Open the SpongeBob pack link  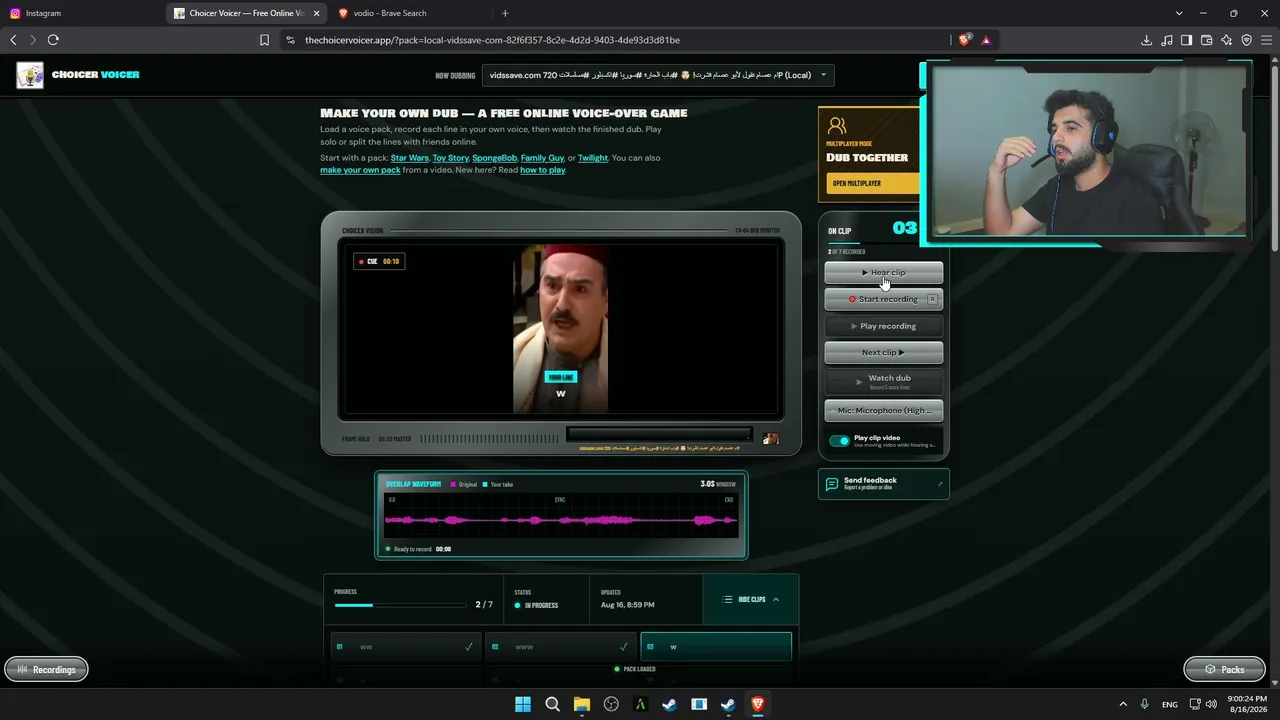(494, 158)
